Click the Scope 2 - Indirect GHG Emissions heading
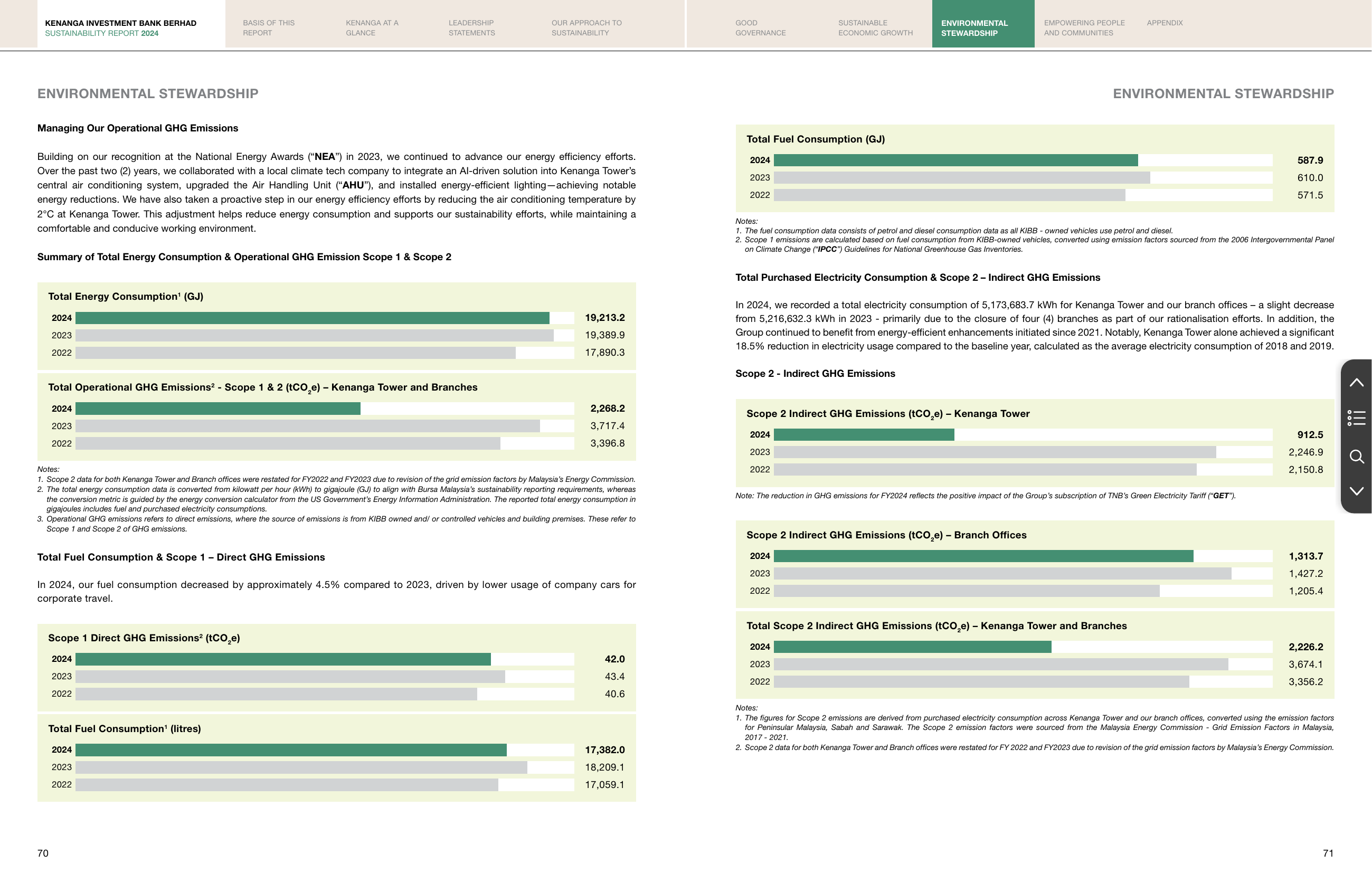Viewport: 1372px width, 873px height. (x=815, y=374)
